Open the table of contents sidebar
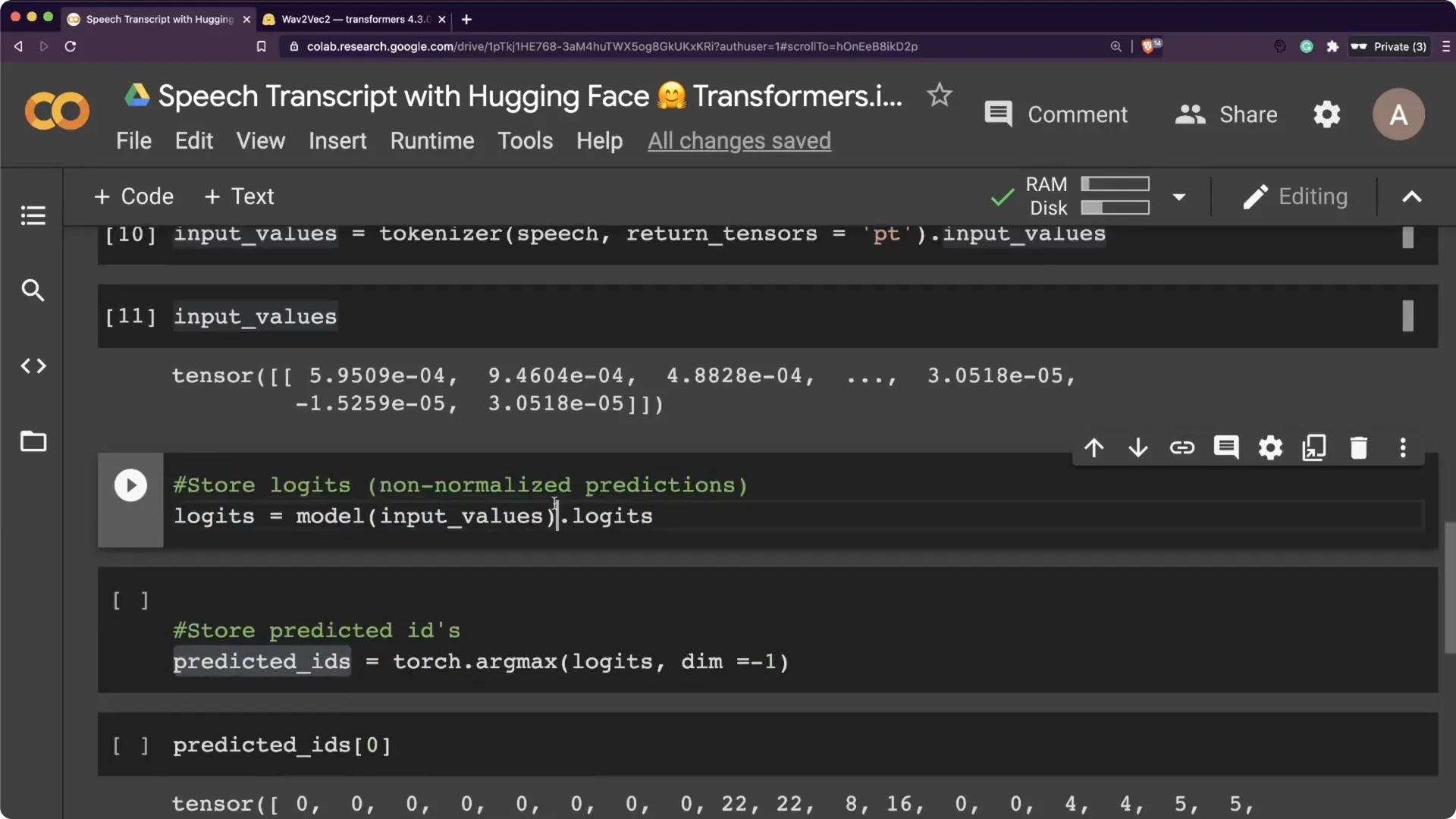Screen dimensions: 1456x819 pos(33,215)
